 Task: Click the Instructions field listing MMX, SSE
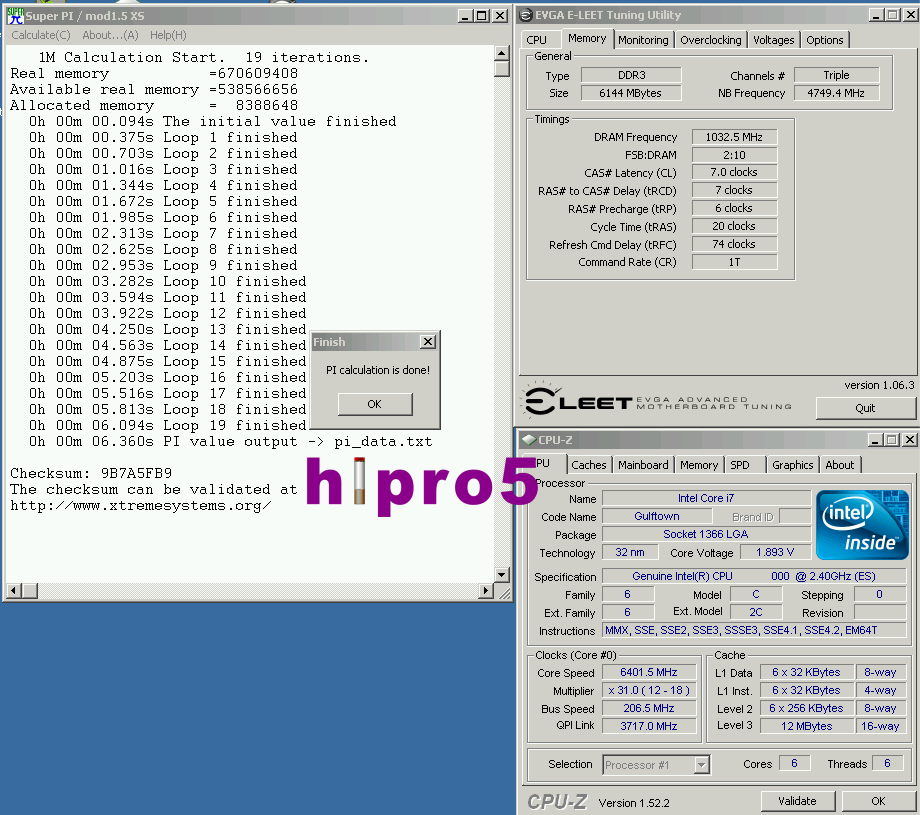point(755,630)
